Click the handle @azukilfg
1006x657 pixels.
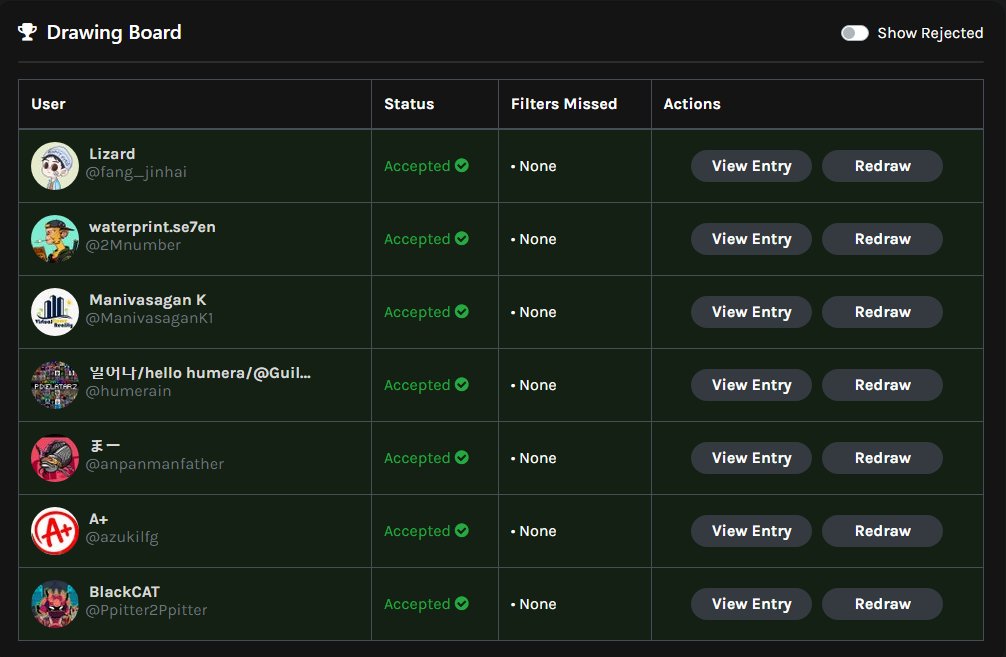(x=122, y=538)
